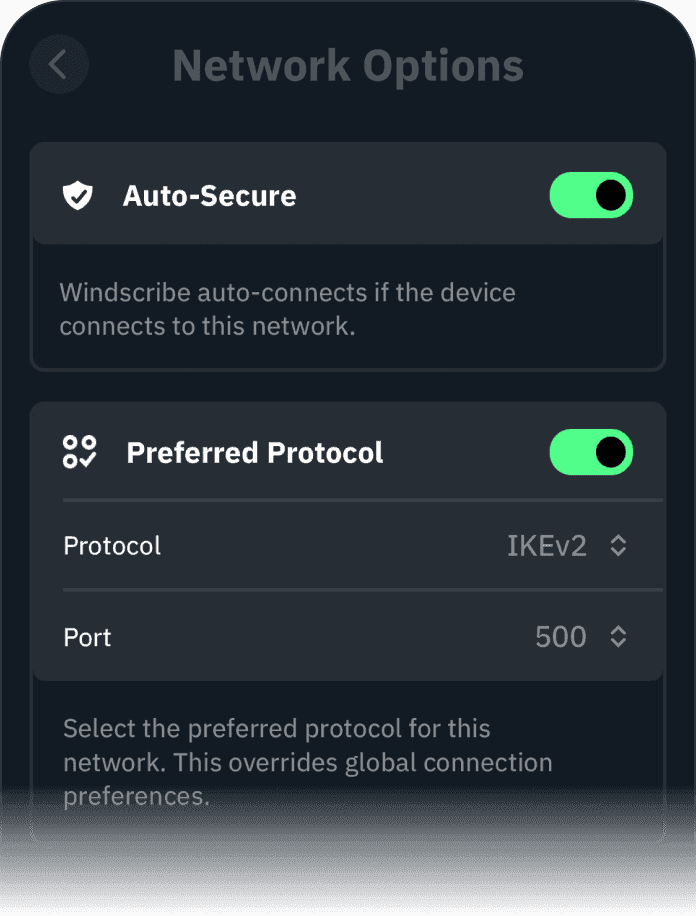
Task: Click the Auto-Secure heading text
Action: click(209, 195)
